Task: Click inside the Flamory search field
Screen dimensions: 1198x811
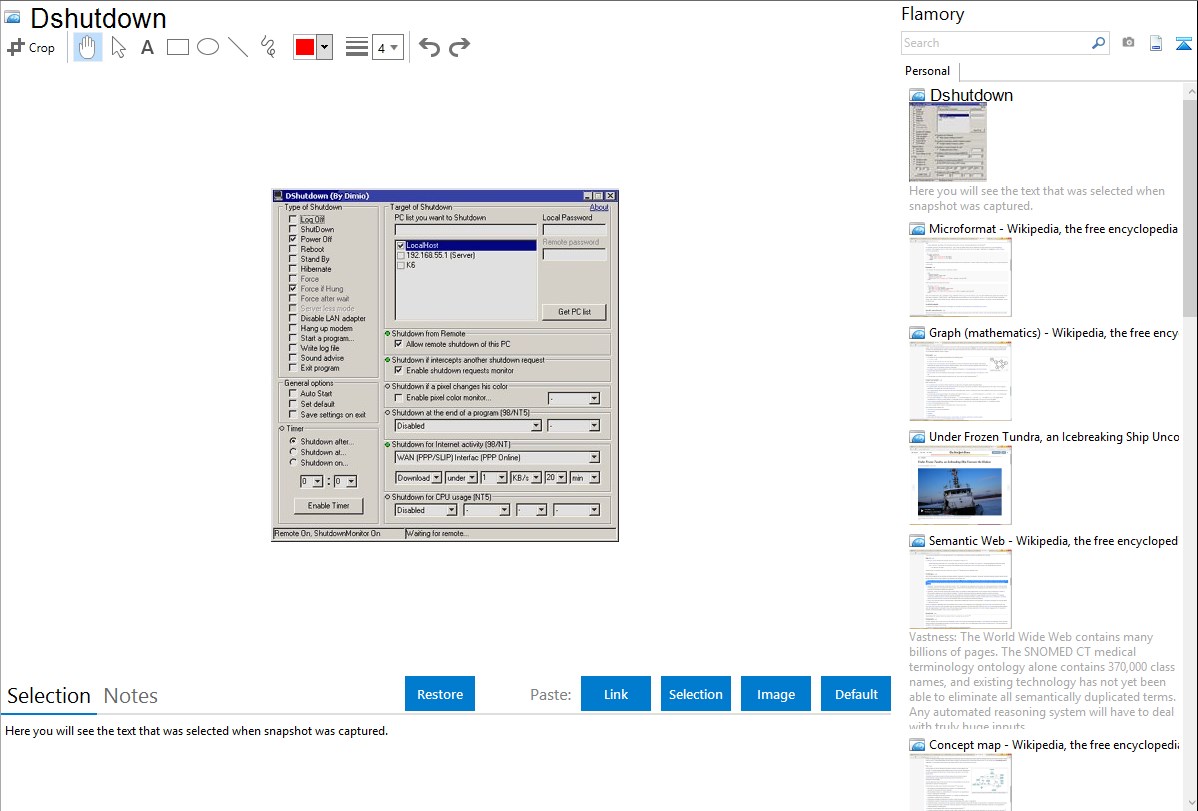Action: (x=995, y=43)
